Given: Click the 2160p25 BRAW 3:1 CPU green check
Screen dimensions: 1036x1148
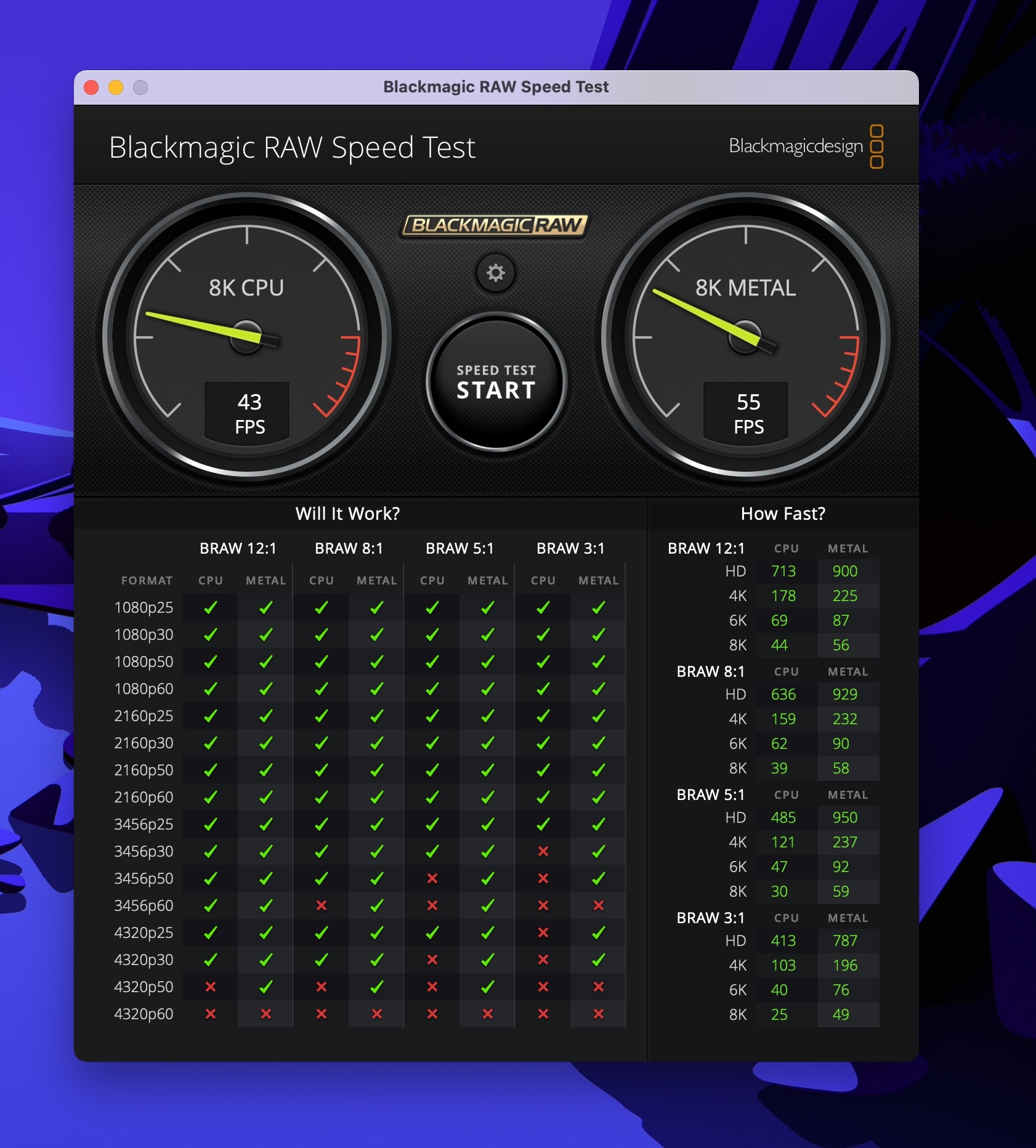Looking at the screenshot, I should tap(543, 716).
